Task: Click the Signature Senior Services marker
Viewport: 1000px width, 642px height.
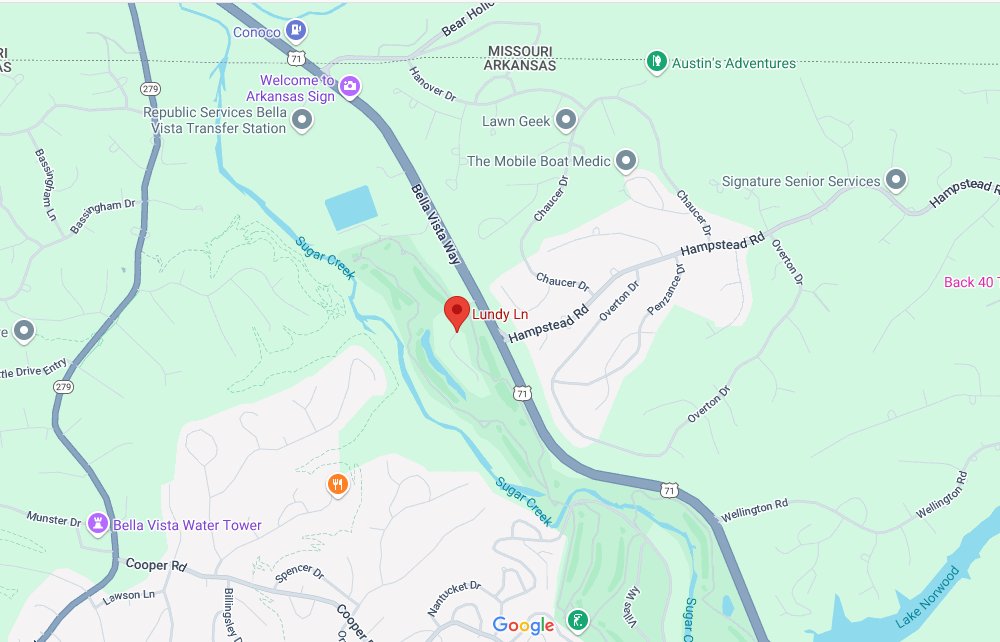Action: tap(896, 180)
